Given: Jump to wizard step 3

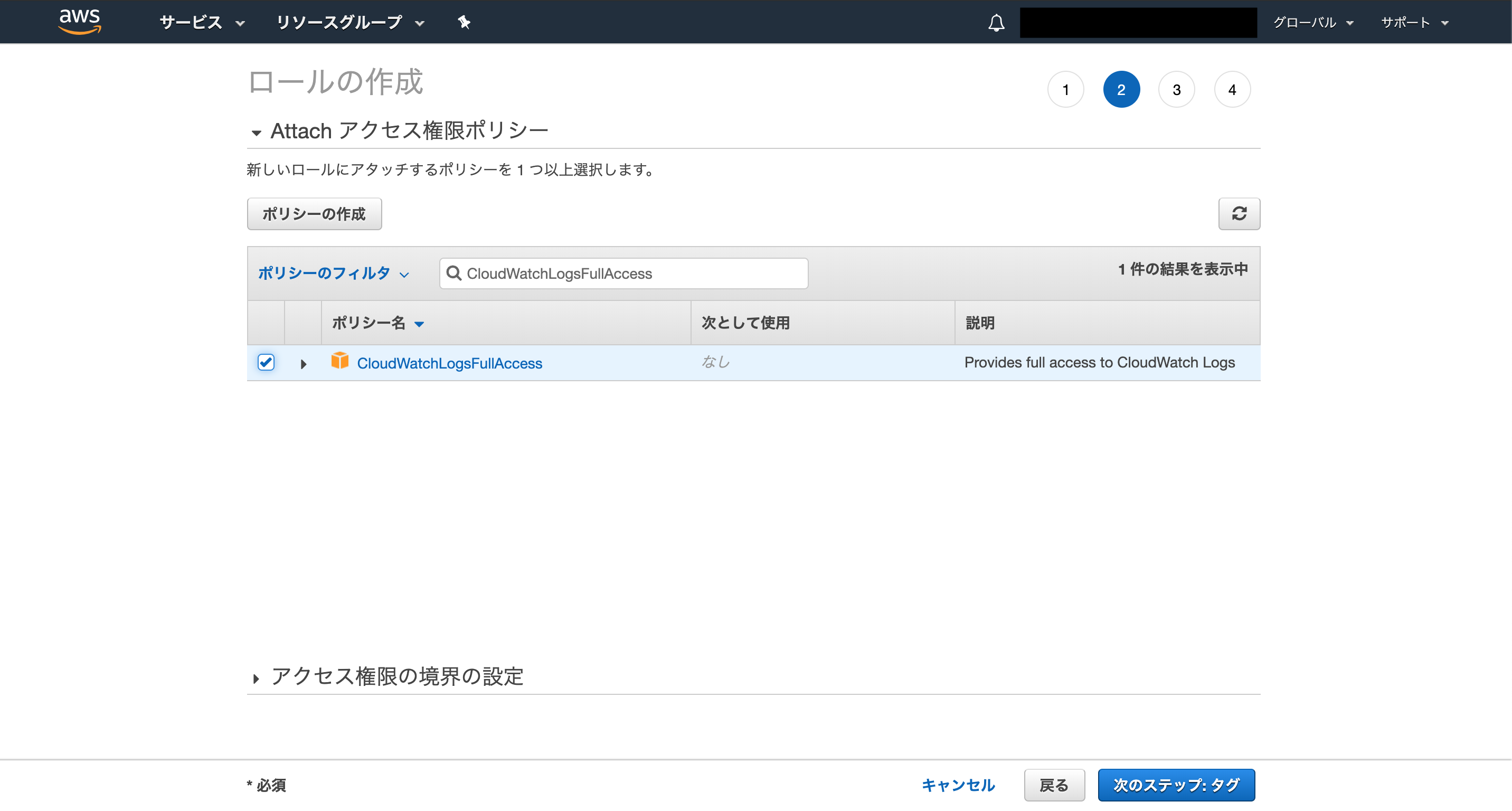Looking at the screenshot, I should click(x=1176, y=89).
